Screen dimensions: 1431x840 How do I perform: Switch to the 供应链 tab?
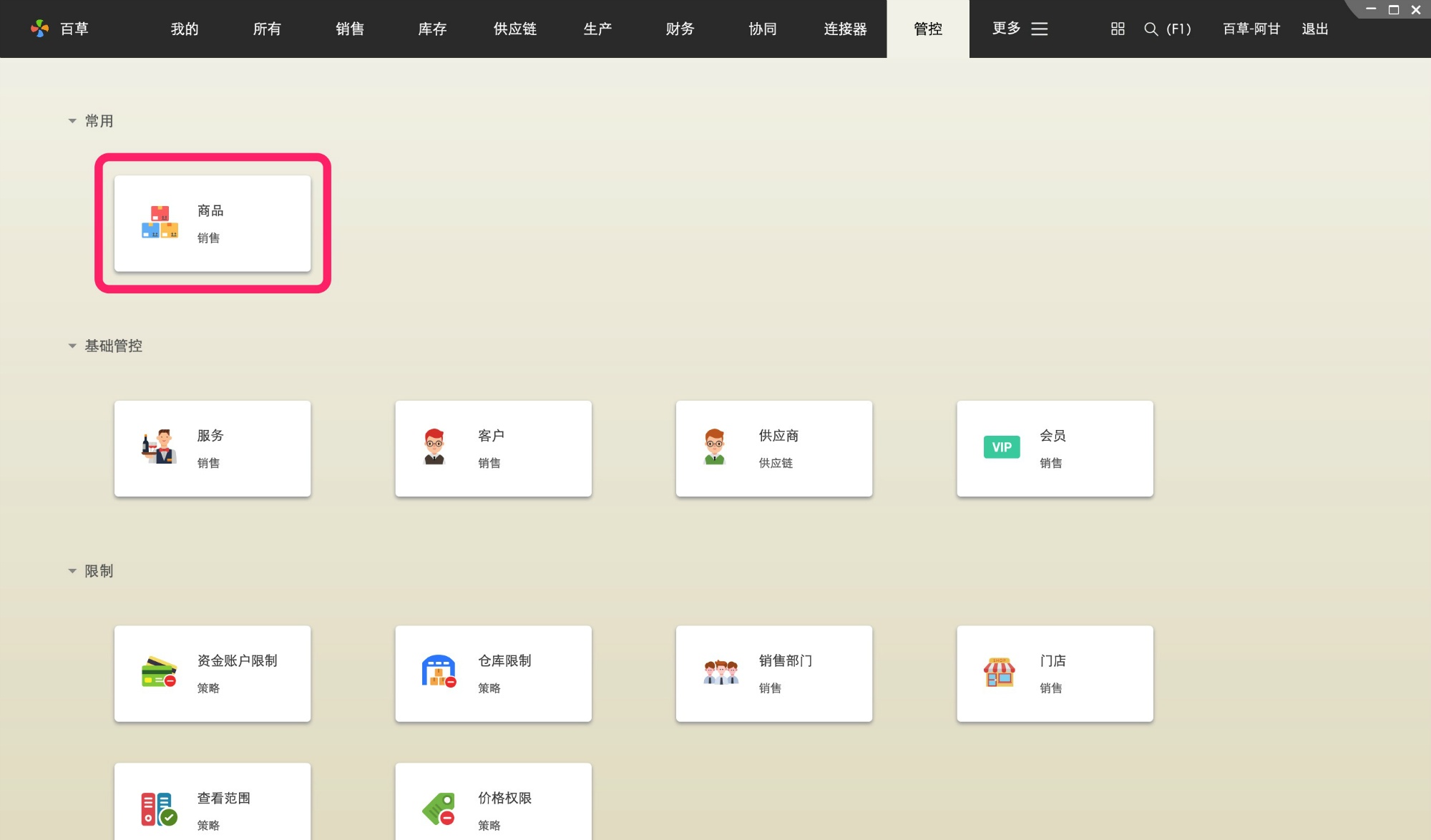pyautogui.click(x=515, y=29)
